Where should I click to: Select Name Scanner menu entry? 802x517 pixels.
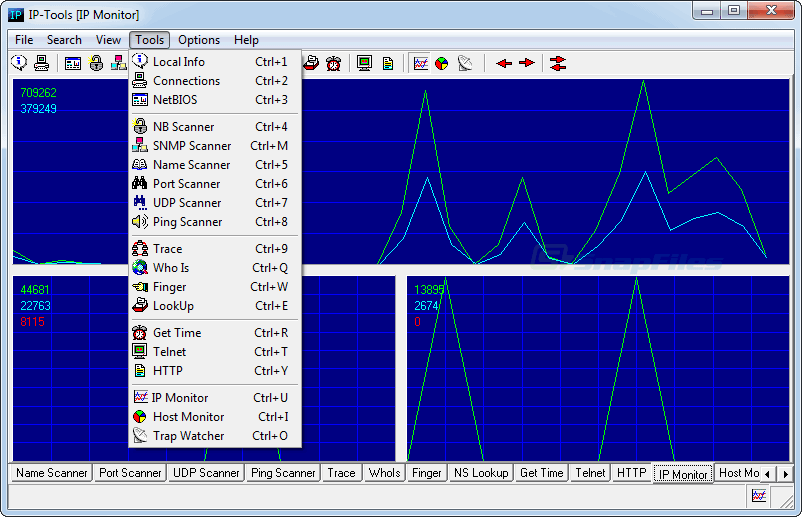tap(215, 165)
